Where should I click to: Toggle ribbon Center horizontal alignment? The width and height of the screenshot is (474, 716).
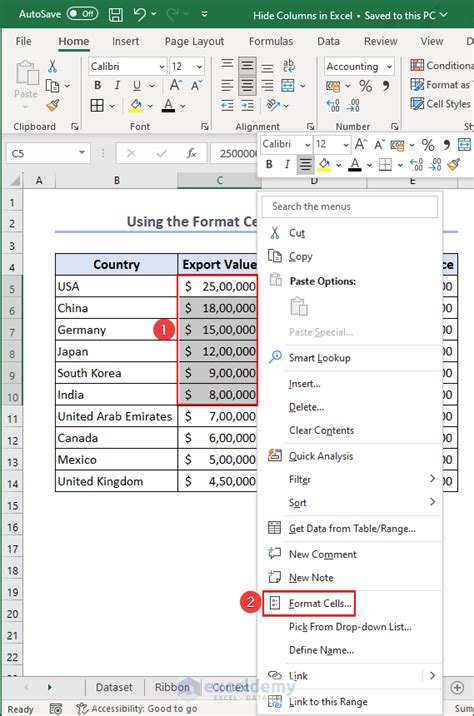[x=247, y=85]
